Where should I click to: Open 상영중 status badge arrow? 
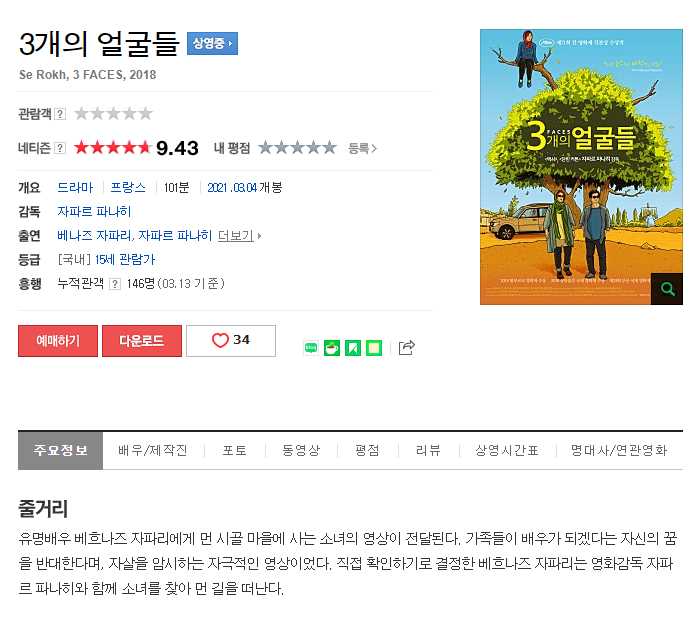point(212,44)
